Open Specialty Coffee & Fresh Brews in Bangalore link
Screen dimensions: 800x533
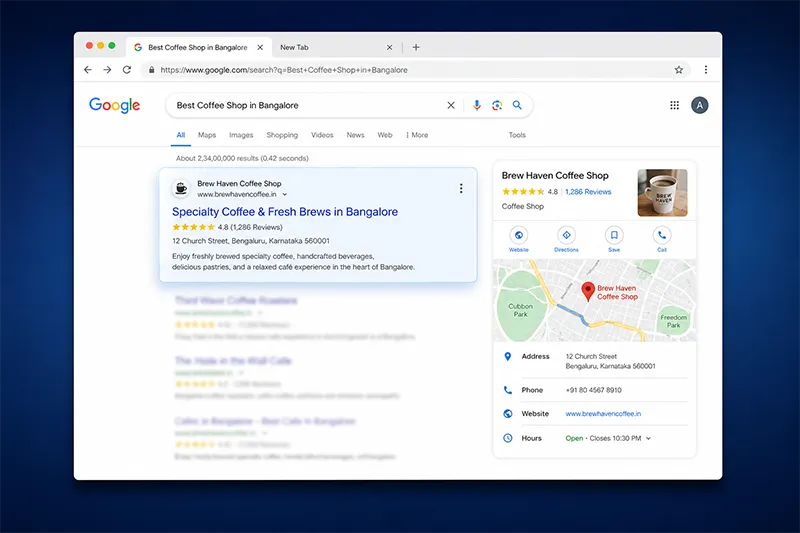[285, 212]
